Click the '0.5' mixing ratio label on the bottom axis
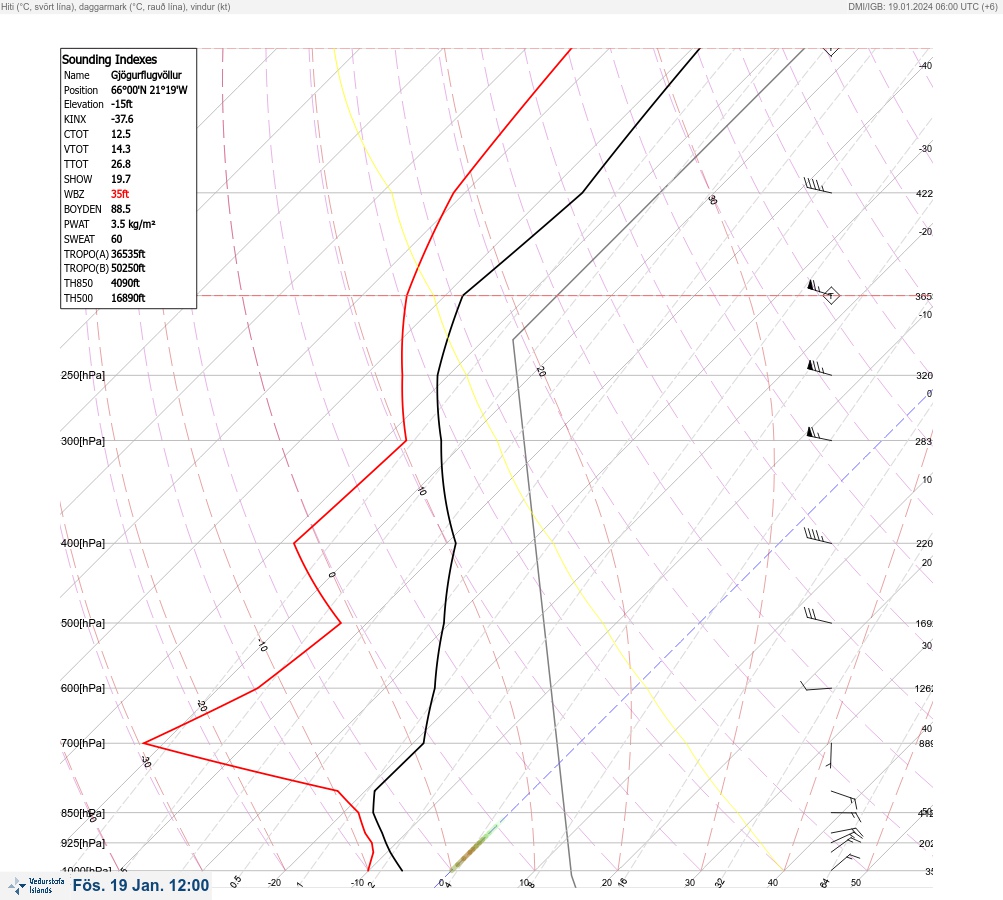Image resolution: width=1003 pixels, height=900 pixels. coord(235,881)
